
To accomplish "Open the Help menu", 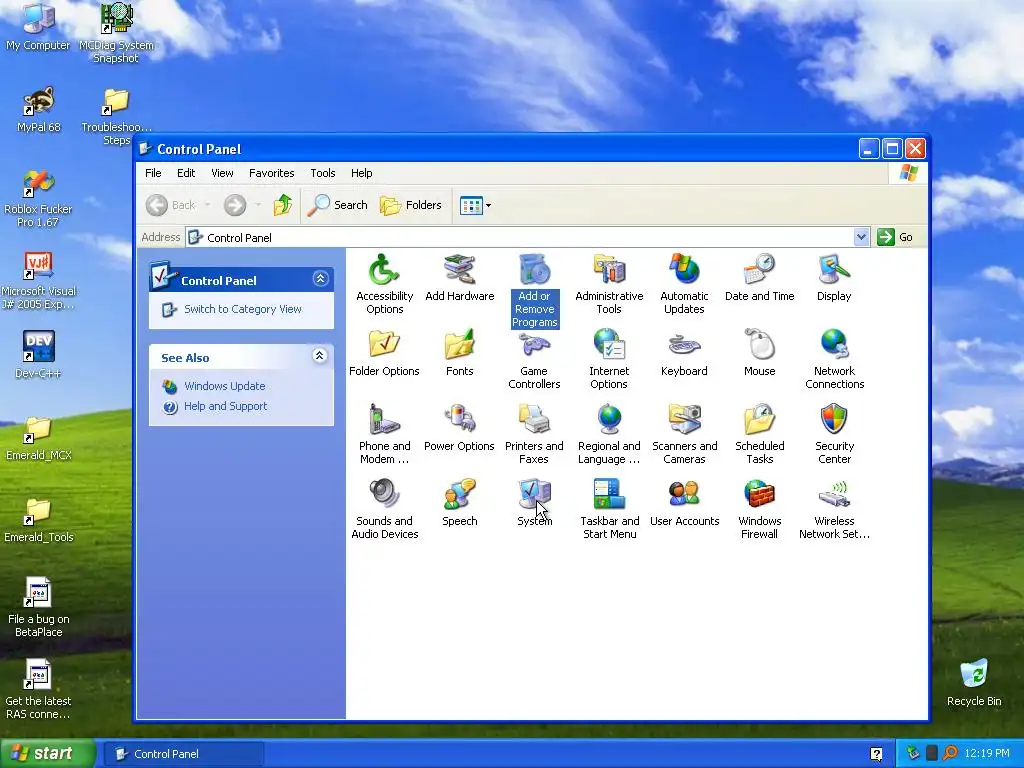I will coord(361,173).
